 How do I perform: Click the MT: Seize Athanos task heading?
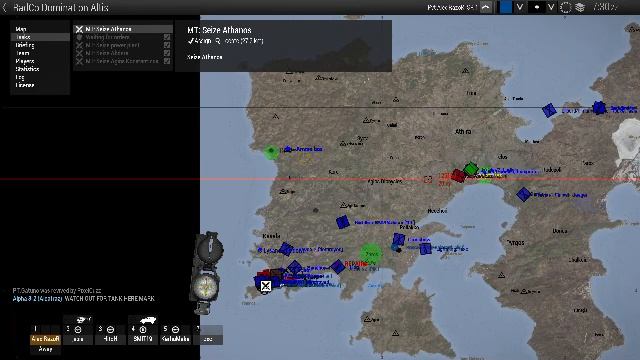219,30
